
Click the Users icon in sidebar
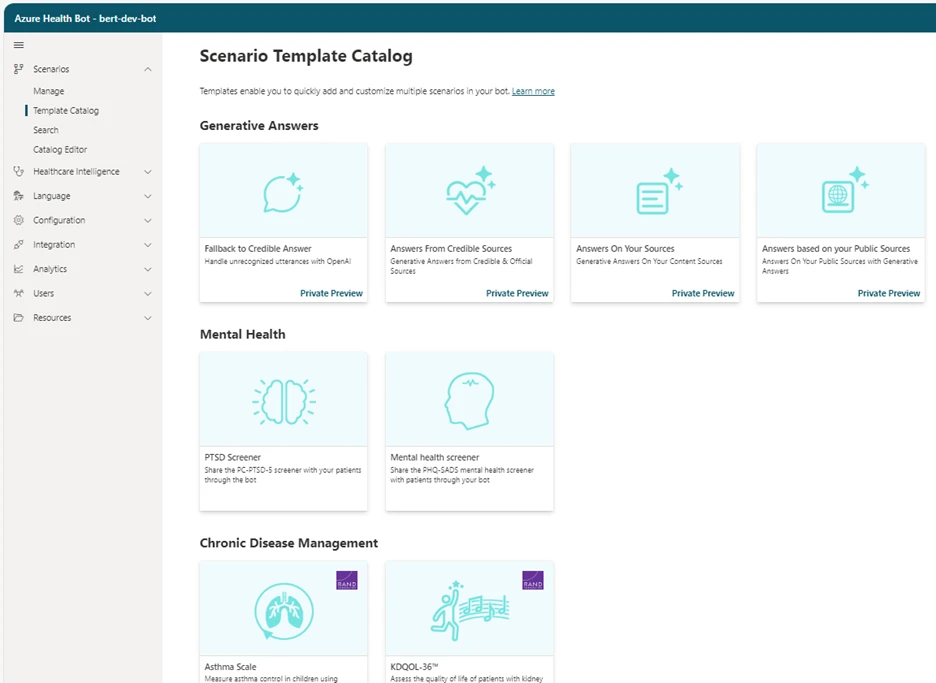pyautogui.click(x=18, y=293)
